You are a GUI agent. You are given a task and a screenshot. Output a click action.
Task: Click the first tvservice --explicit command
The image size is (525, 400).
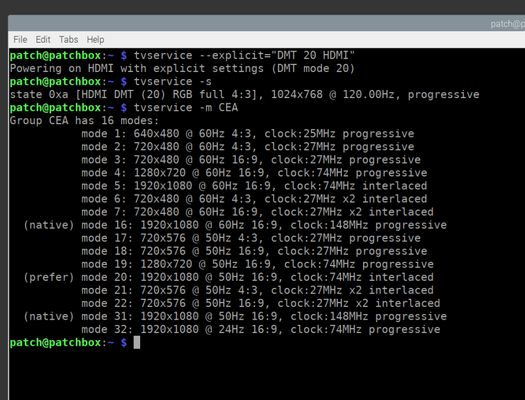pyautogui.click(x=244, y=55)
